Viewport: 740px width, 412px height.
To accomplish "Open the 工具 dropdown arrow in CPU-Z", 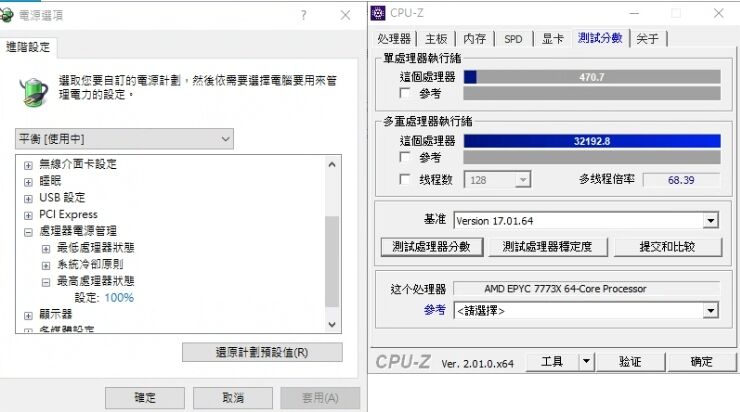I will (586, 362).
